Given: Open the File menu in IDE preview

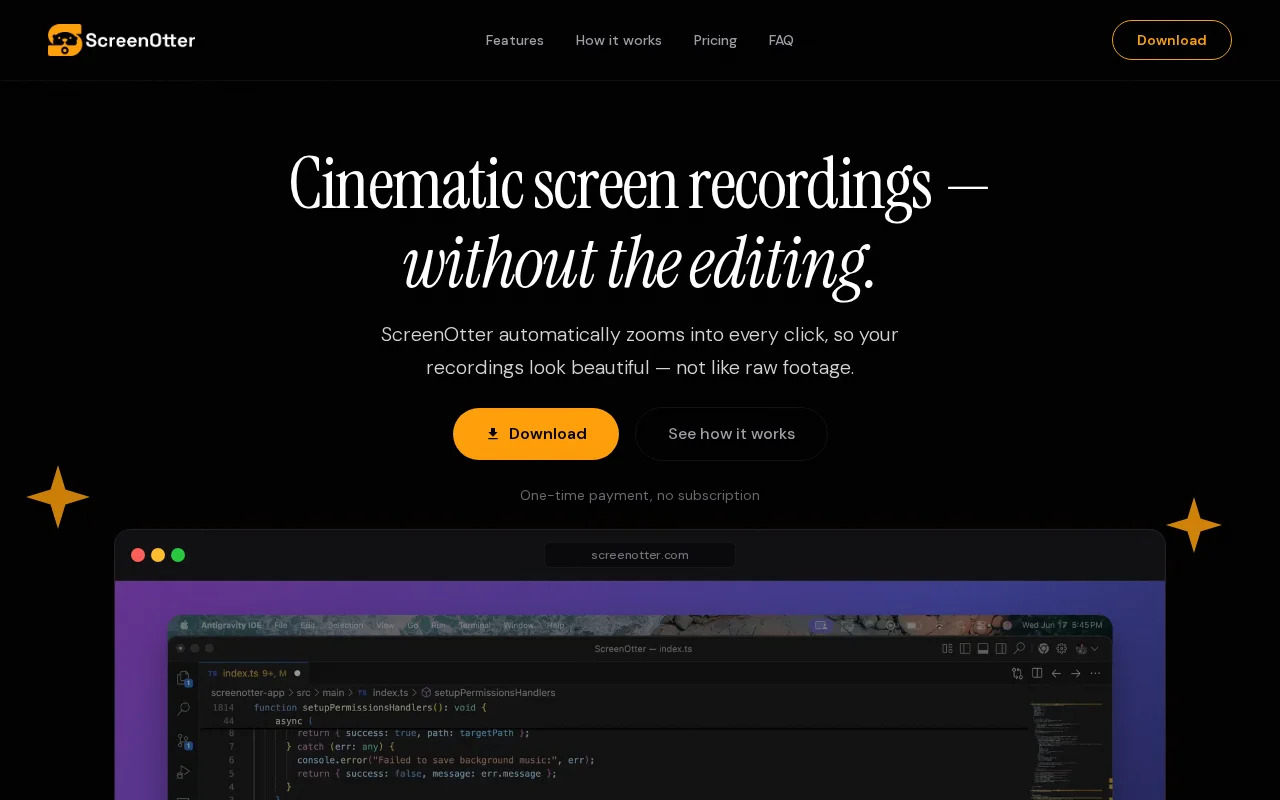Looking at the screenshot, I should pos(281,625).
